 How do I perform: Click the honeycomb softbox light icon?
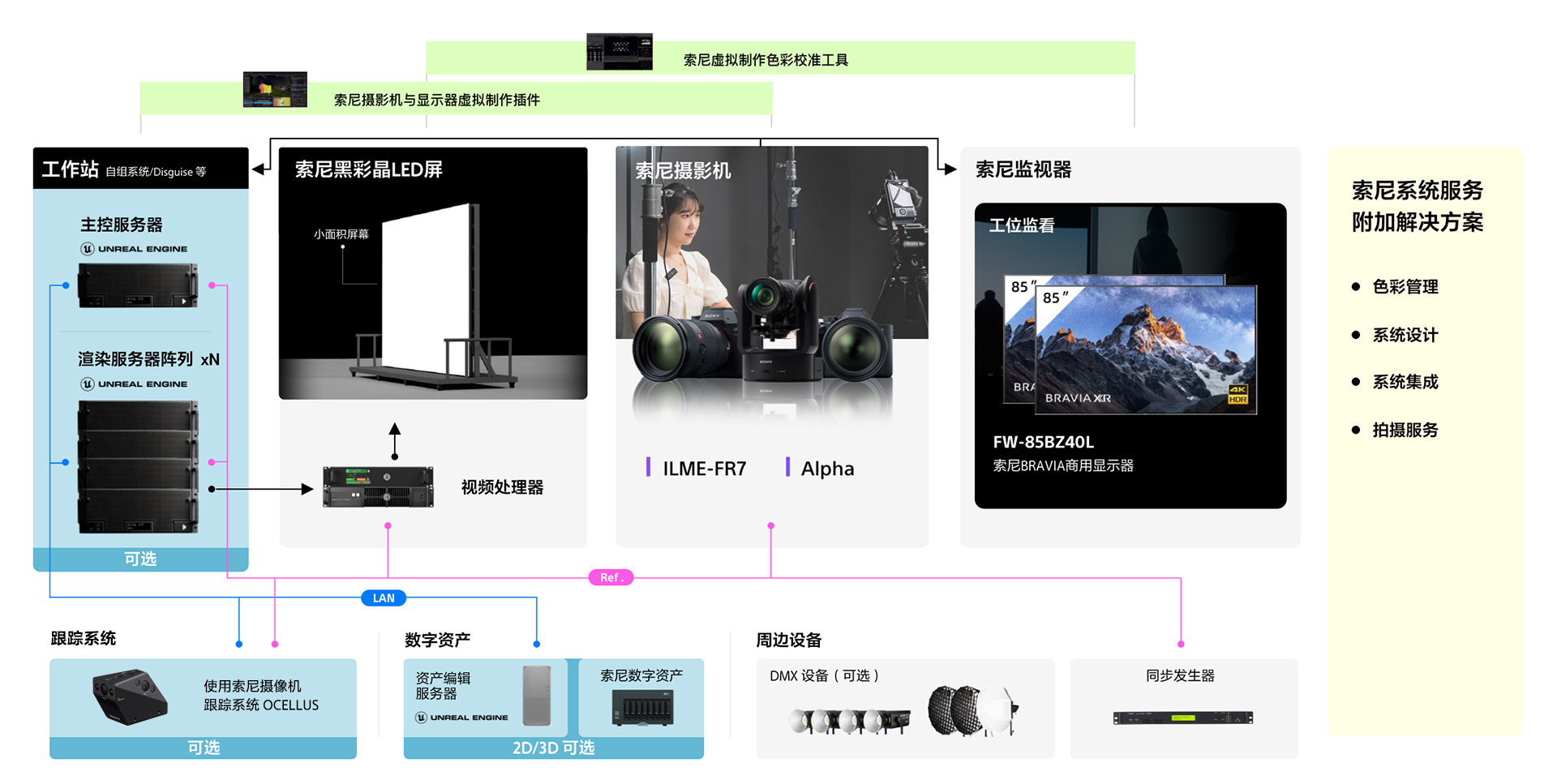click(957, 709)
